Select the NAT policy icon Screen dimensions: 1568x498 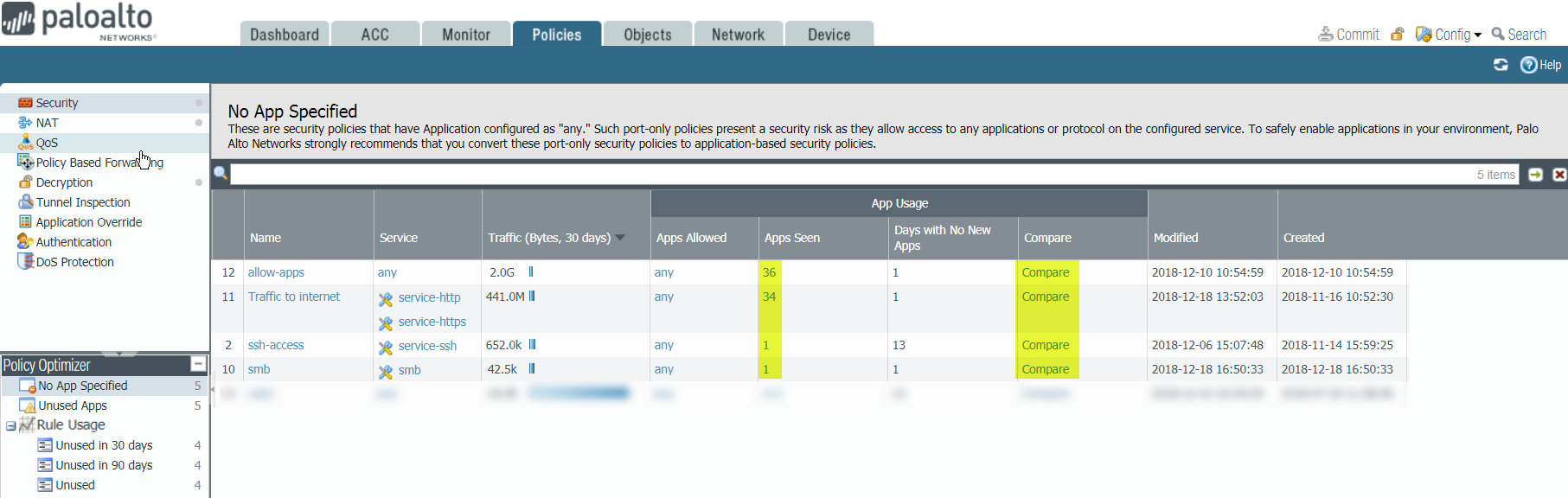tap(26, 123)
